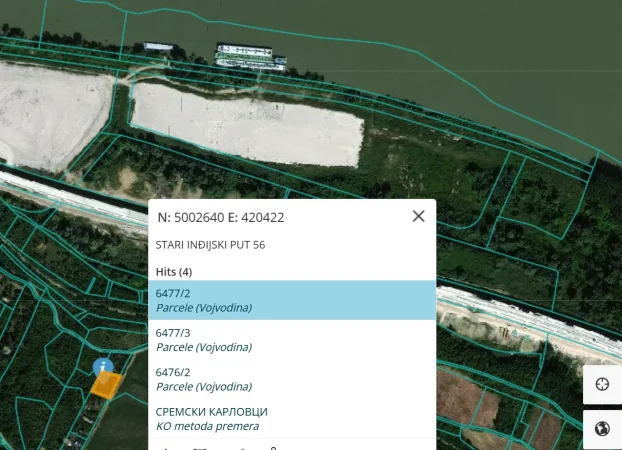
Task: Open СРЕМСКИ КАРЛОВЦИ KO metoda premera entry
Action: 295,418
